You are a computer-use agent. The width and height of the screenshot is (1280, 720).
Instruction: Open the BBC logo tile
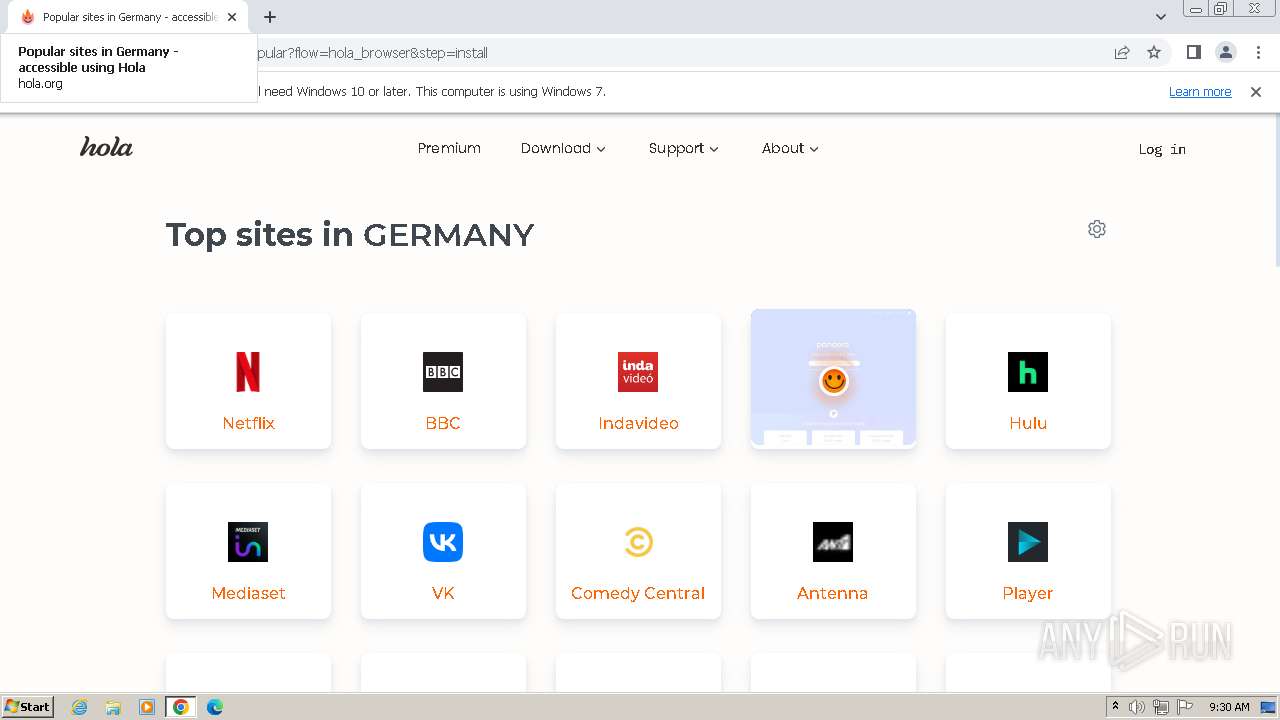point(443,372)
